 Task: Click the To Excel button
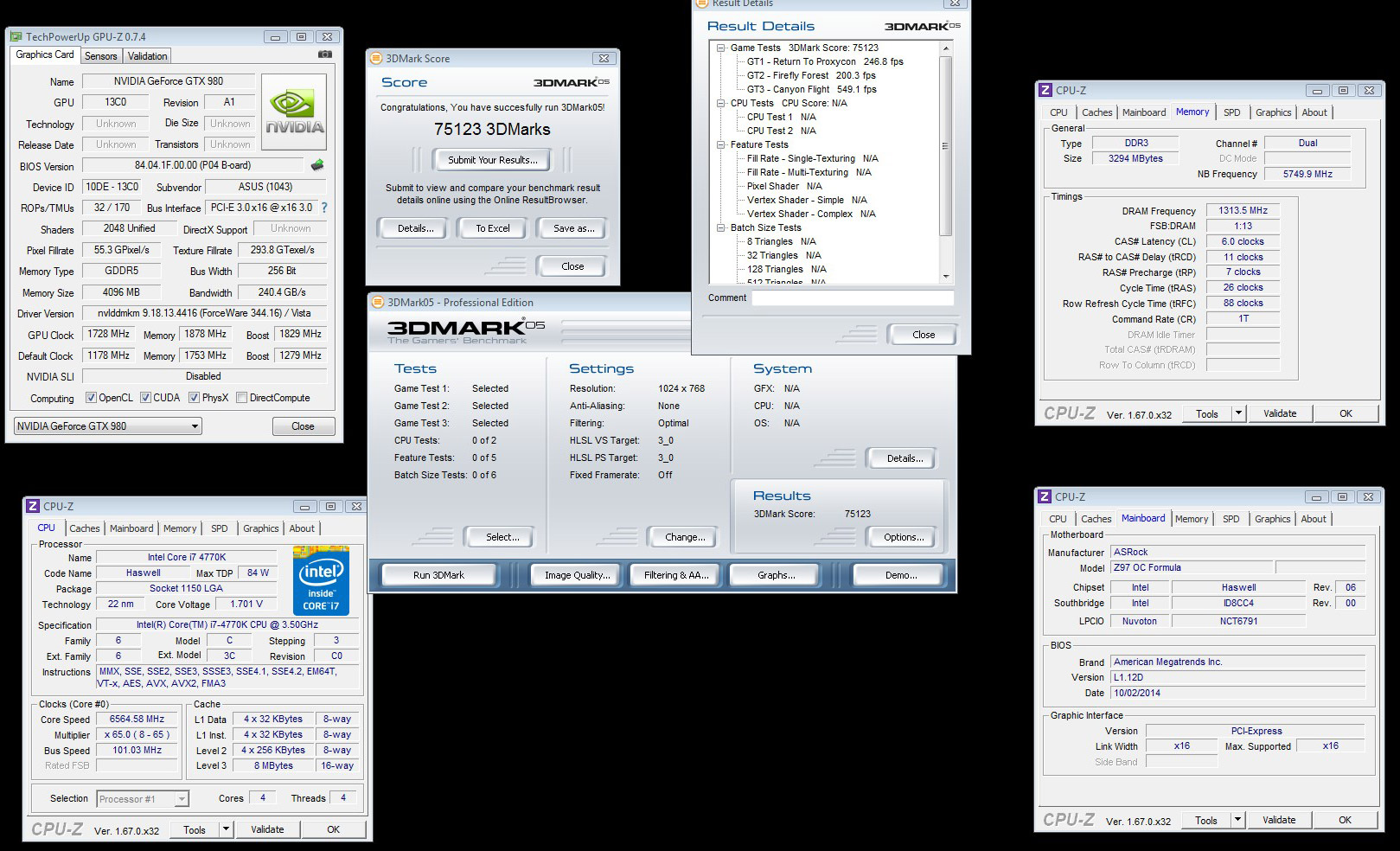pos(493,228)
